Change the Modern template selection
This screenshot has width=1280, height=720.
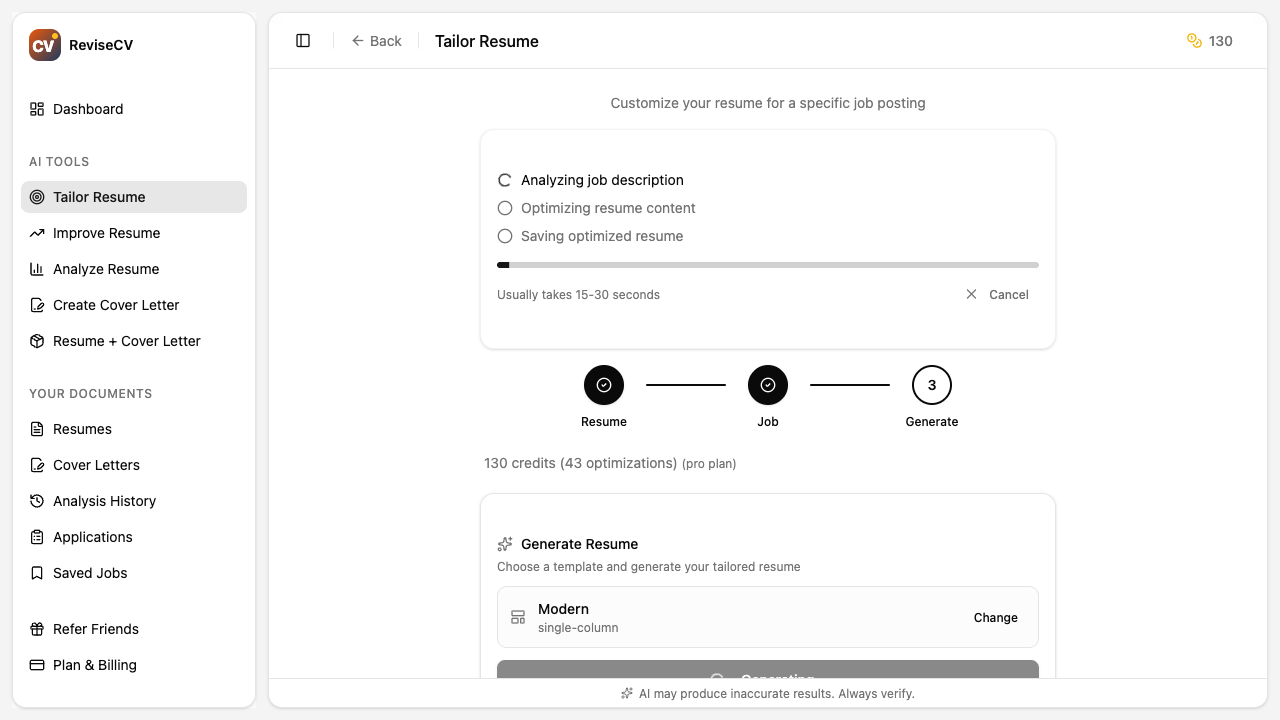(x=995, y=618)
